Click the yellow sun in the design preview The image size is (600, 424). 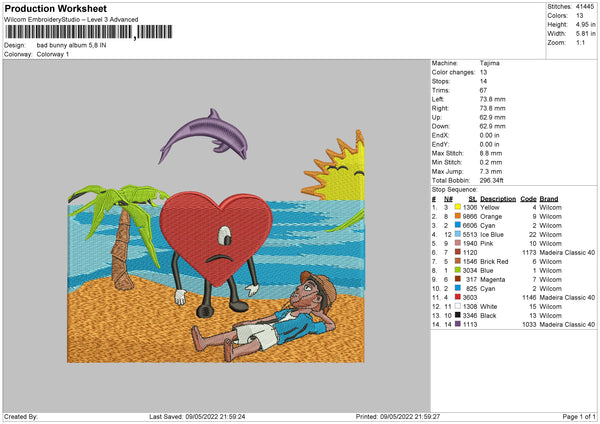coord(337,168)
